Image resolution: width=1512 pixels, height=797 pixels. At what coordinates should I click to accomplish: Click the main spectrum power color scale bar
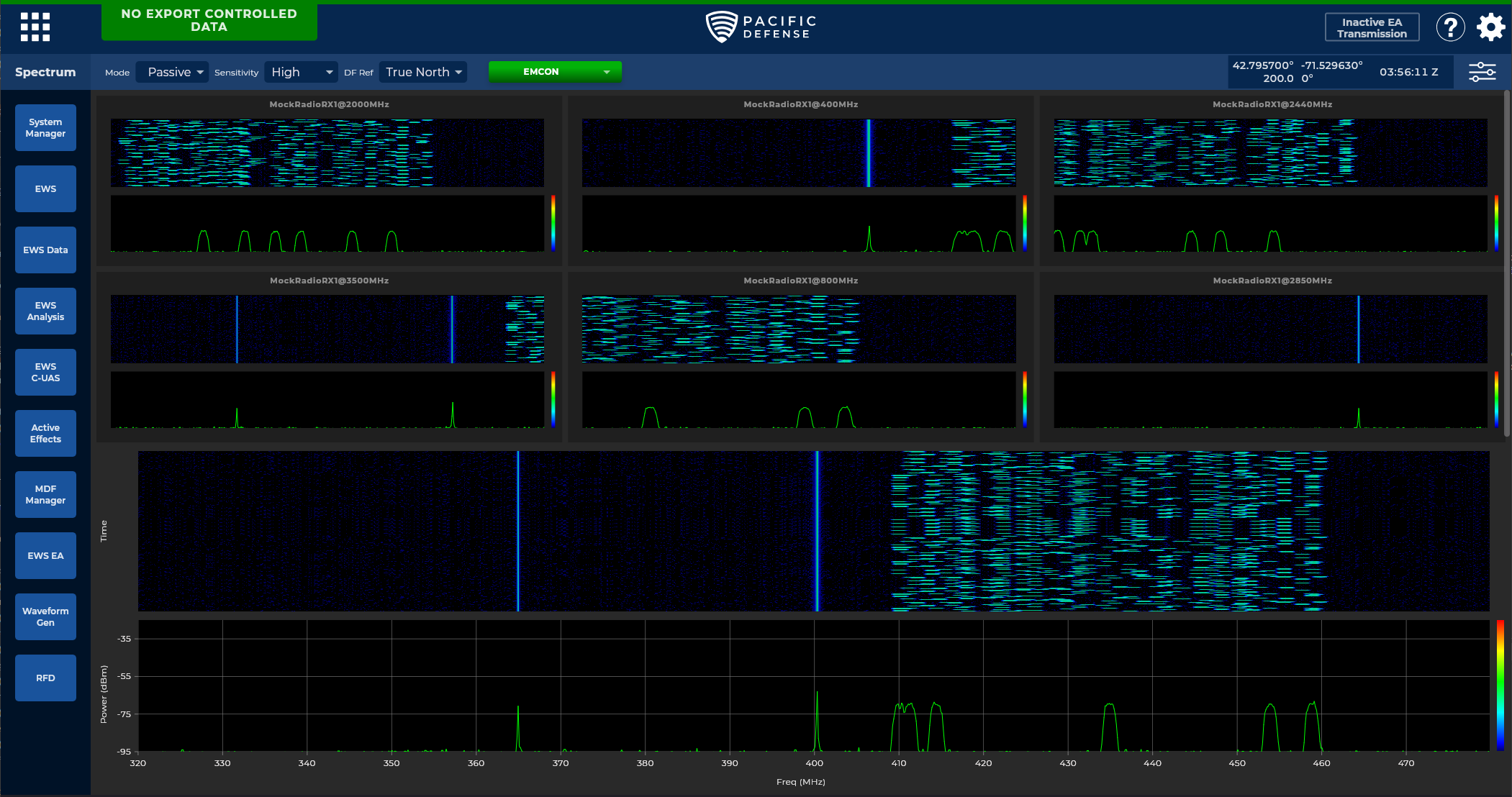click(x=1500, y=686)
